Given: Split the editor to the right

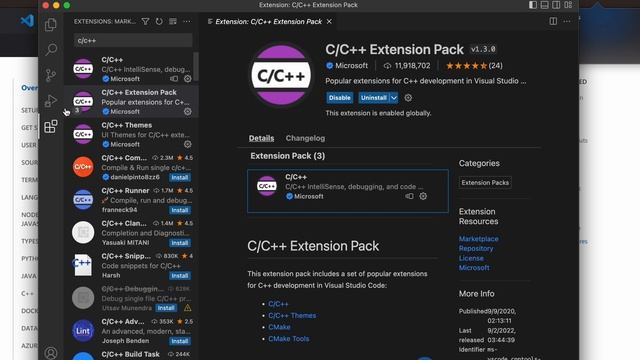Looking at the screenshot, I should (x=553, y=21).
